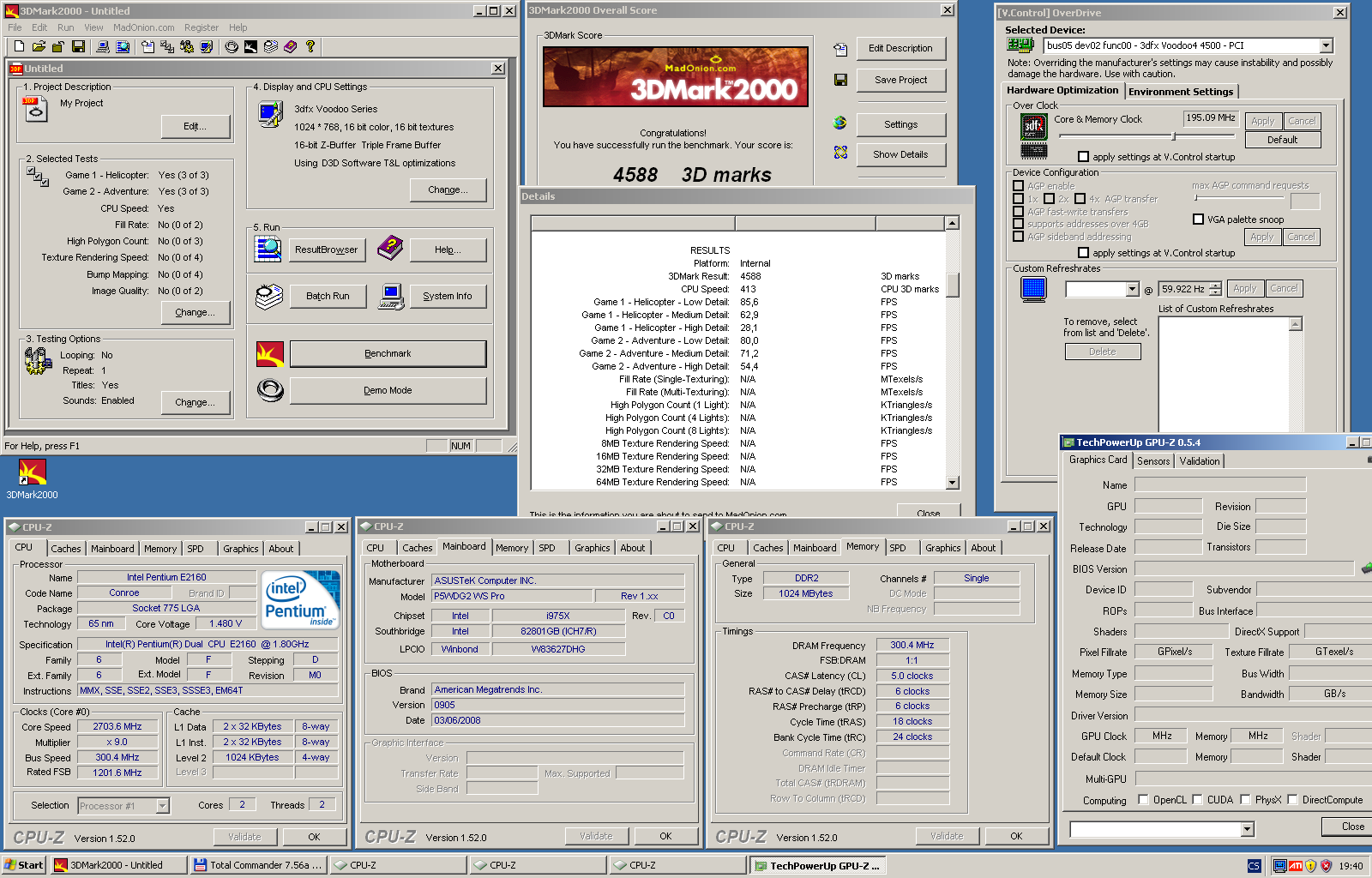Click the yellow question mark toolbar icon
1372x878 pixels.
click(310, 46)
